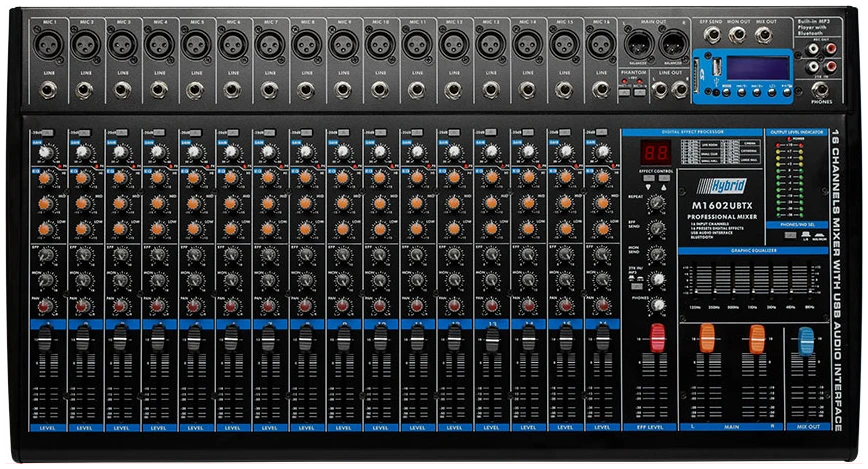Click channel 1's white GAIN knob
868x469 pixels.
[46, 152]
